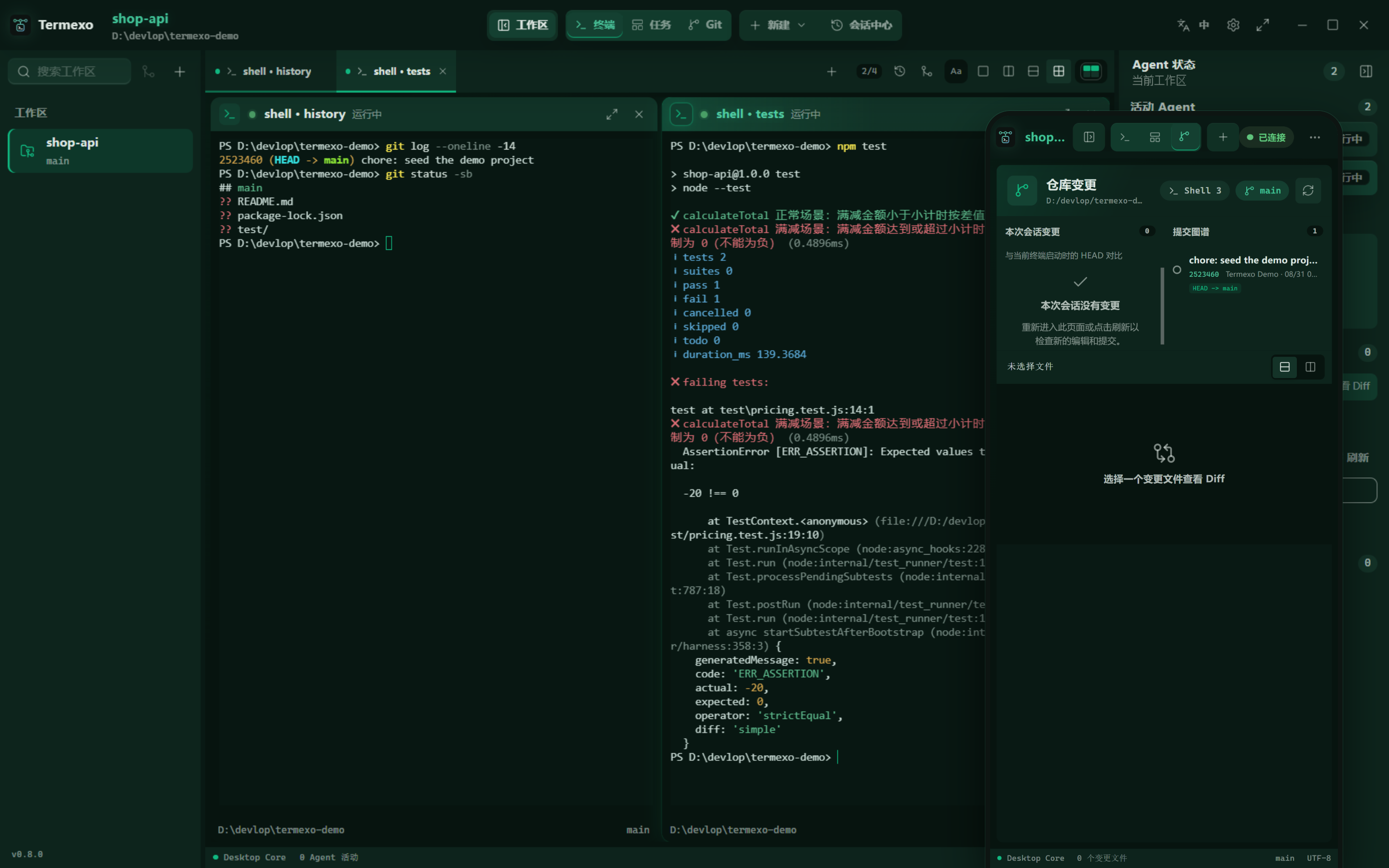This screenshot has height=868, width=1389.
Task: Focus the 搜索工作区 search field
Action: pyautogui.click(x=69, y=71)
